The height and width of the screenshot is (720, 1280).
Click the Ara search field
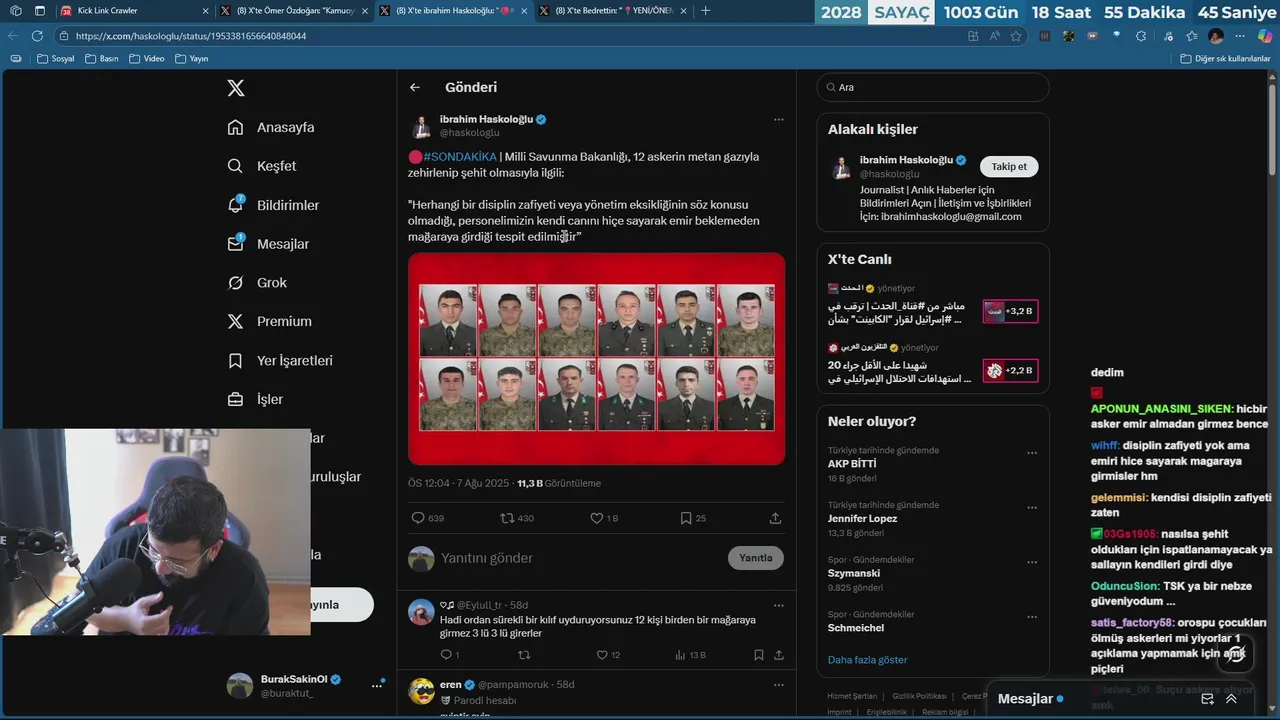coord(933,87)
